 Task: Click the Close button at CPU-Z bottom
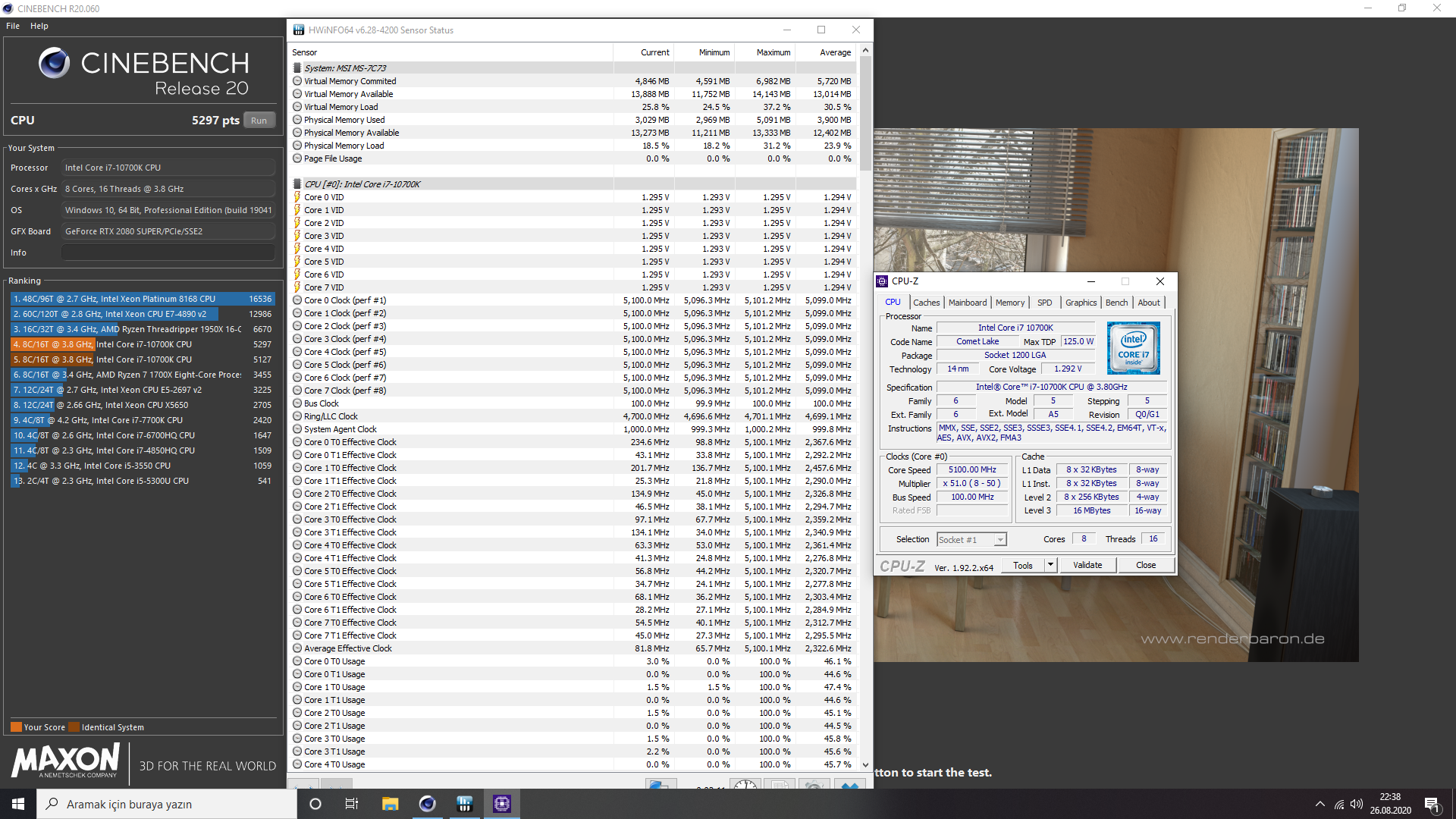(1146, 565)
